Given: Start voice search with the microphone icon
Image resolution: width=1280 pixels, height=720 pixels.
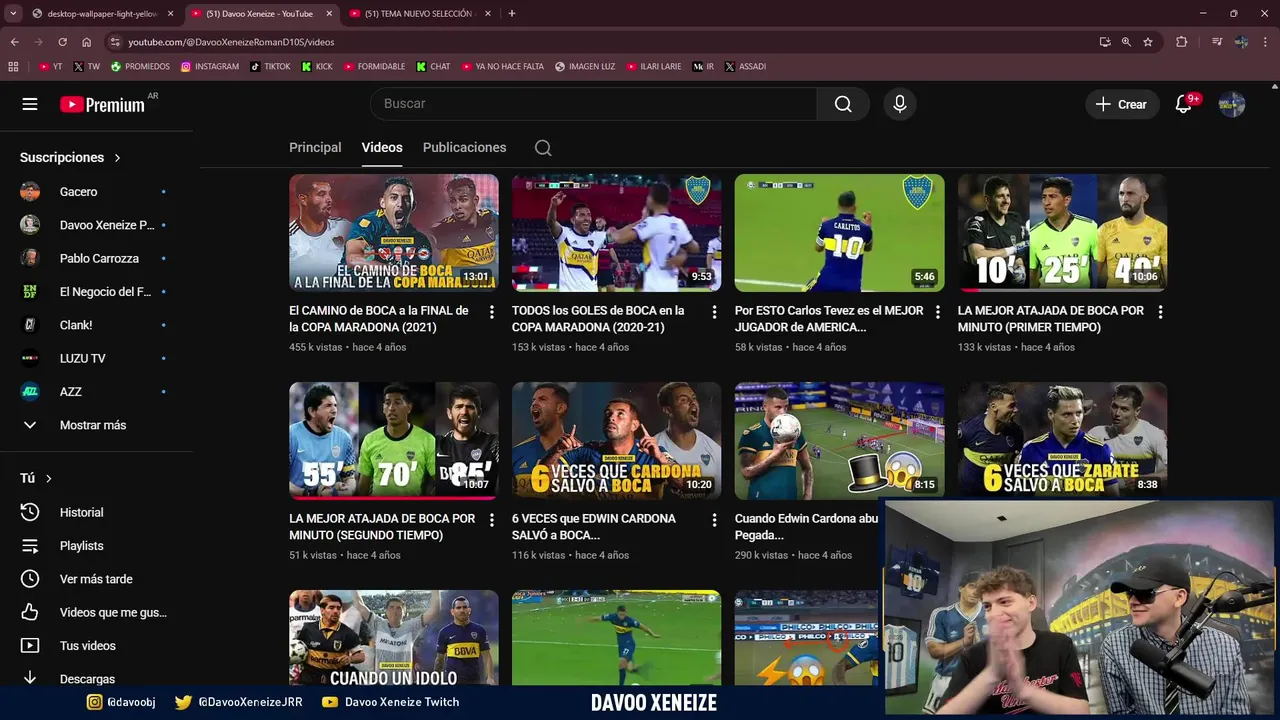Looking at the screenshot, I should pyautogui.click(x=900, y=104).
